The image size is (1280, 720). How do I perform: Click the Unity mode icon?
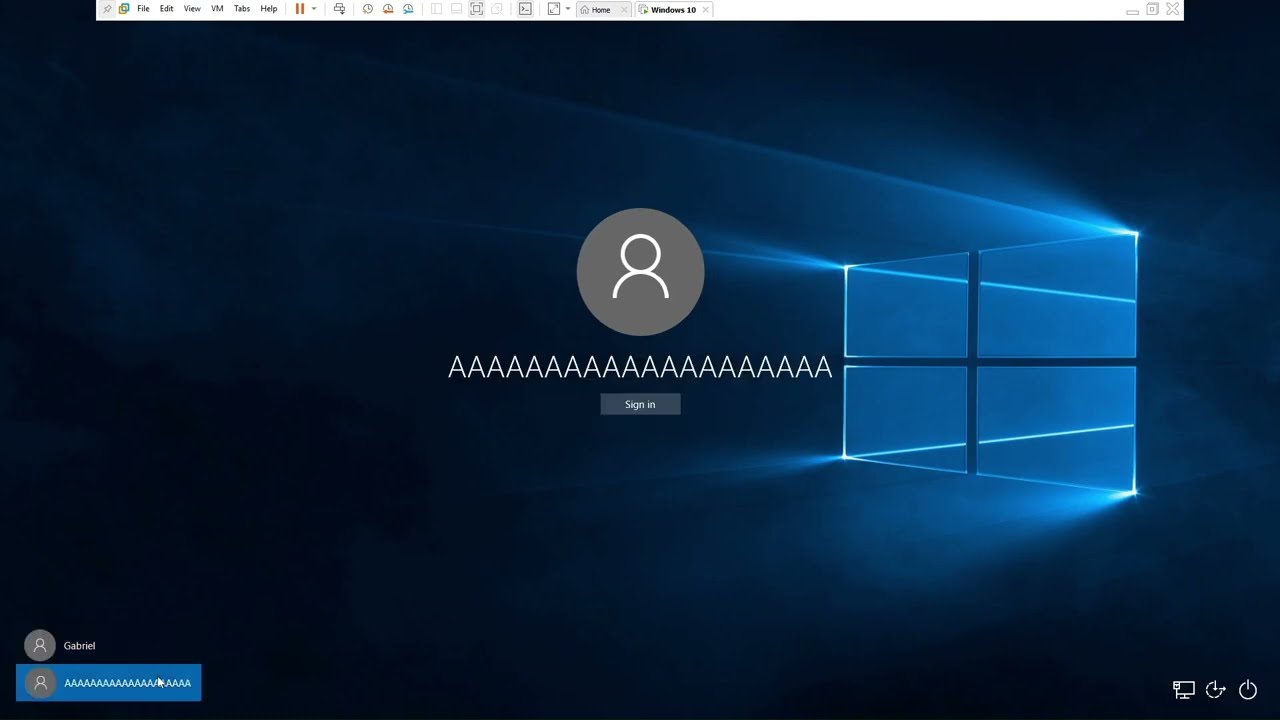click(x=496, y=9)
